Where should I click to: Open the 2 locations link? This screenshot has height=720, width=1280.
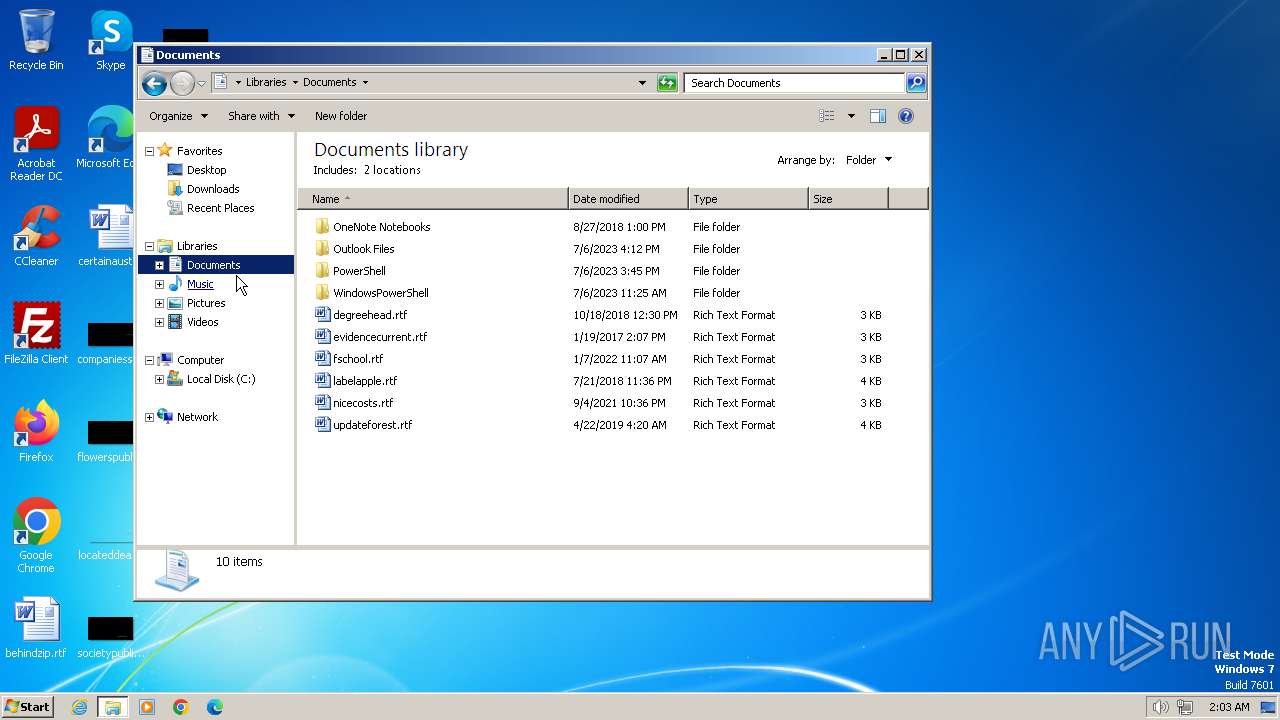[x=391, y=170]
